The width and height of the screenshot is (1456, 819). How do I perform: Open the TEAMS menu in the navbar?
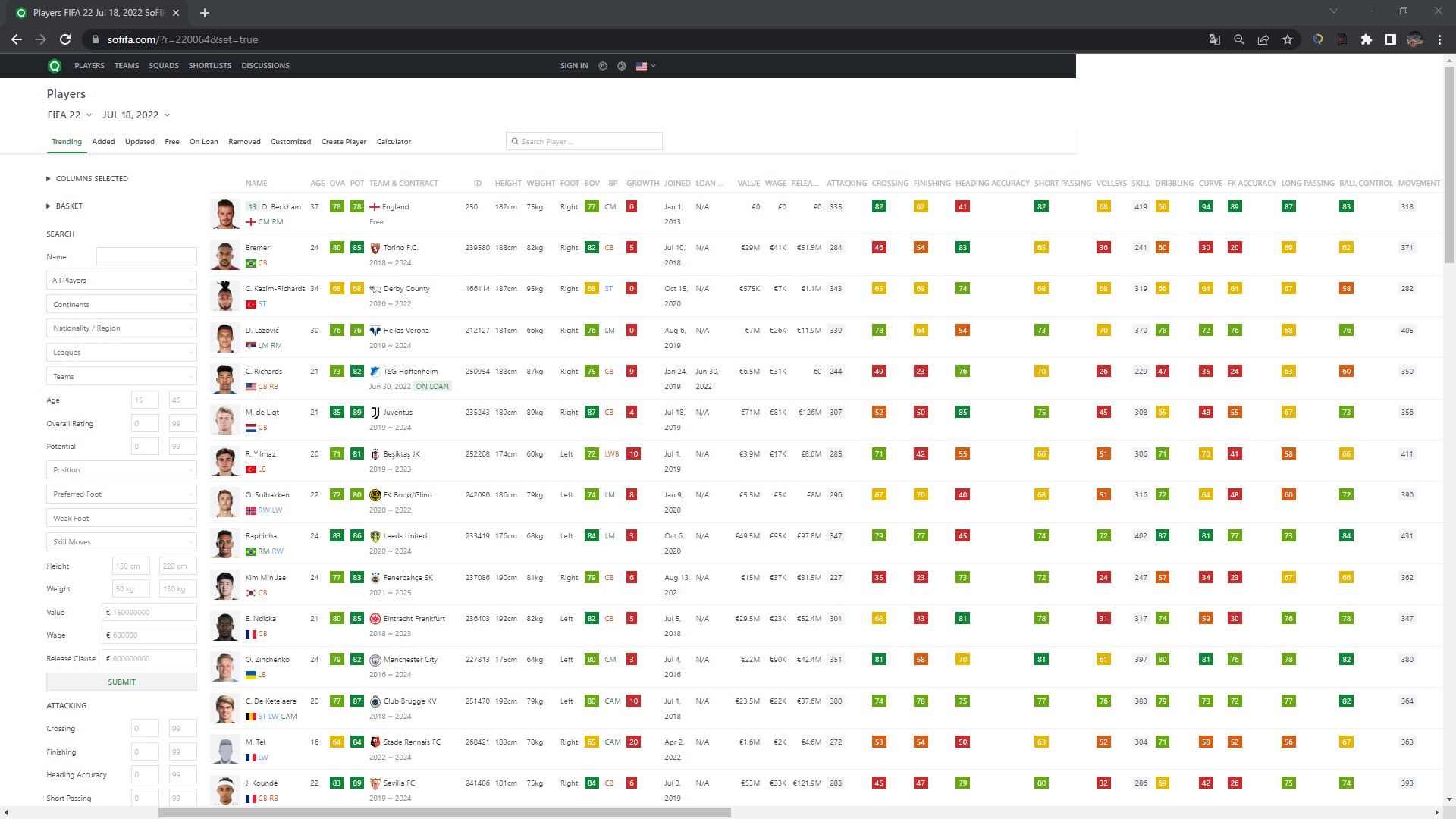127,66
